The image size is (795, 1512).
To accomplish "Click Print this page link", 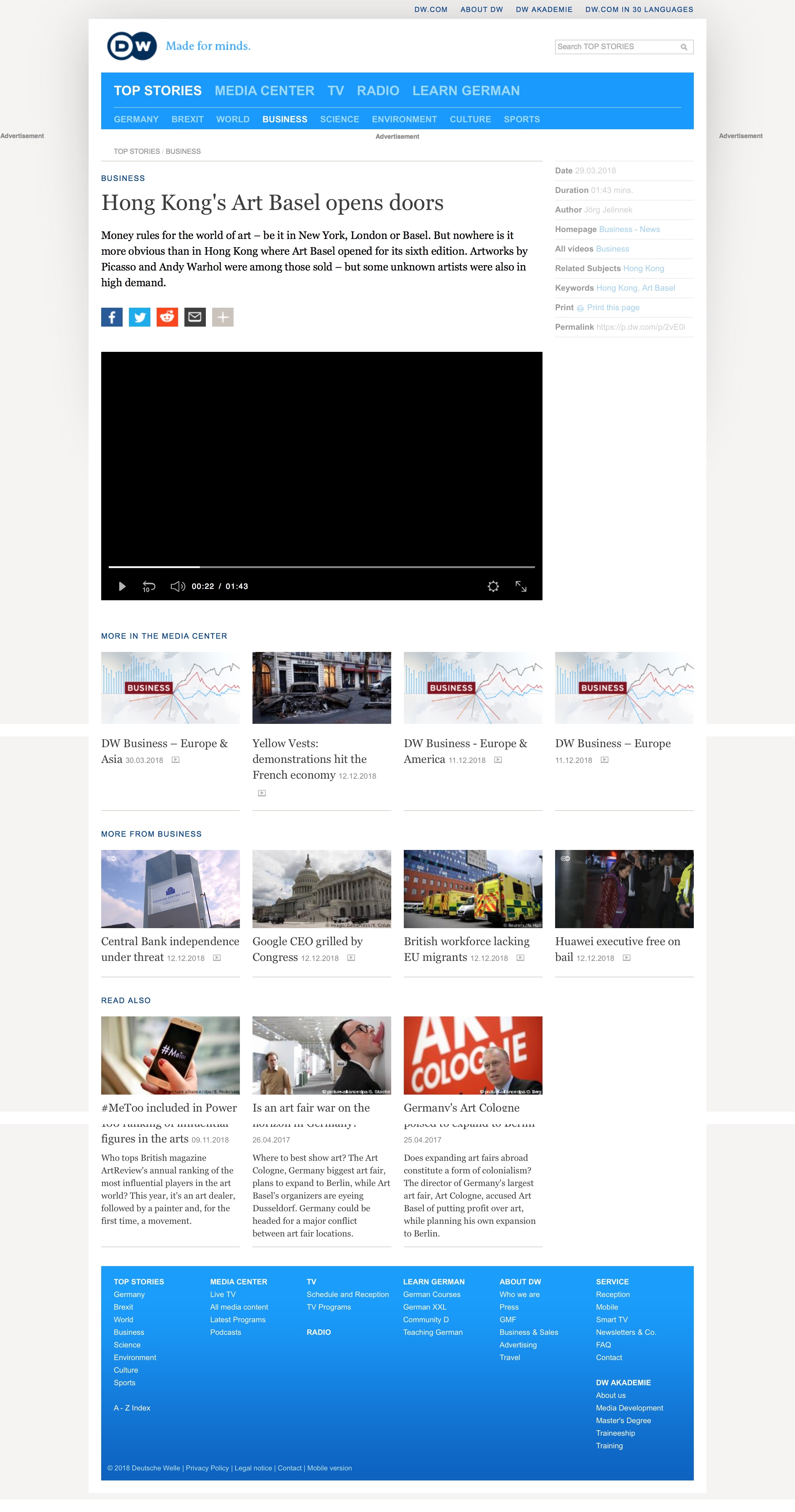I will point(613,308).
